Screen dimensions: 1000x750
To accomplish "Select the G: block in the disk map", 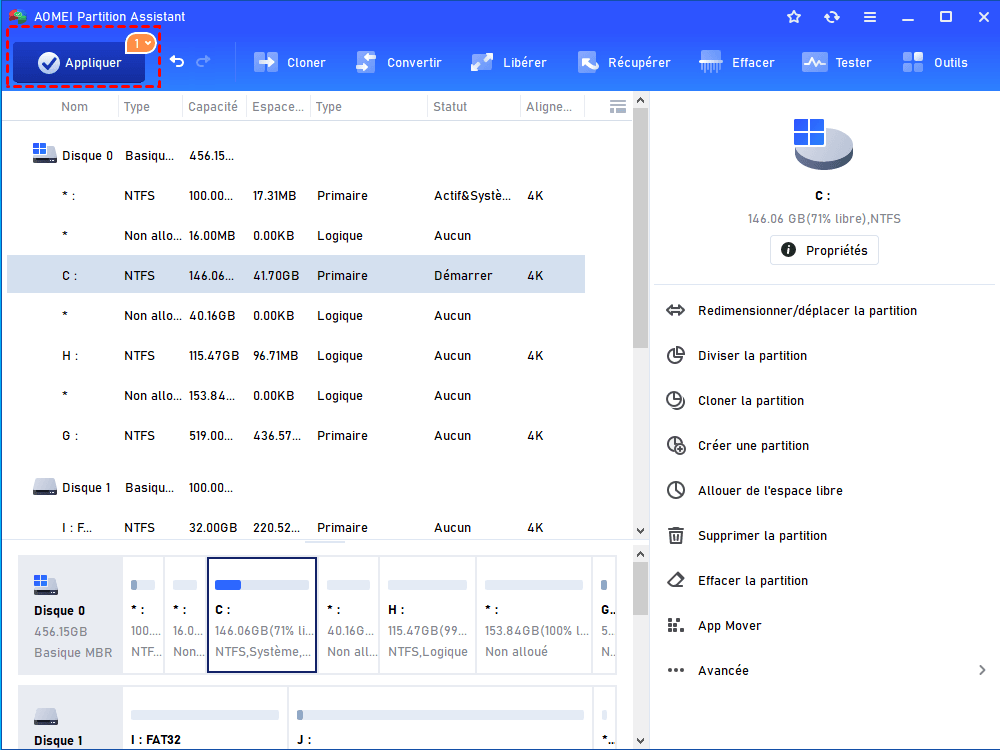I will click(x=605, y=615).
